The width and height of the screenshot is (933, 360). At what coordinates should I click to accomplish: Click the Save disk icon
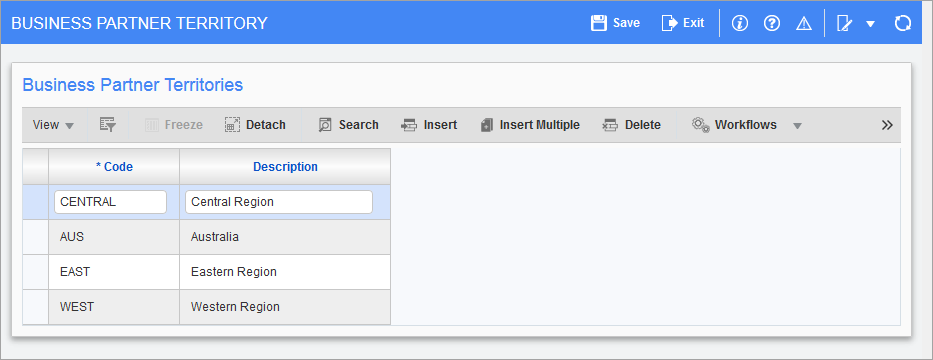(598, 23)
